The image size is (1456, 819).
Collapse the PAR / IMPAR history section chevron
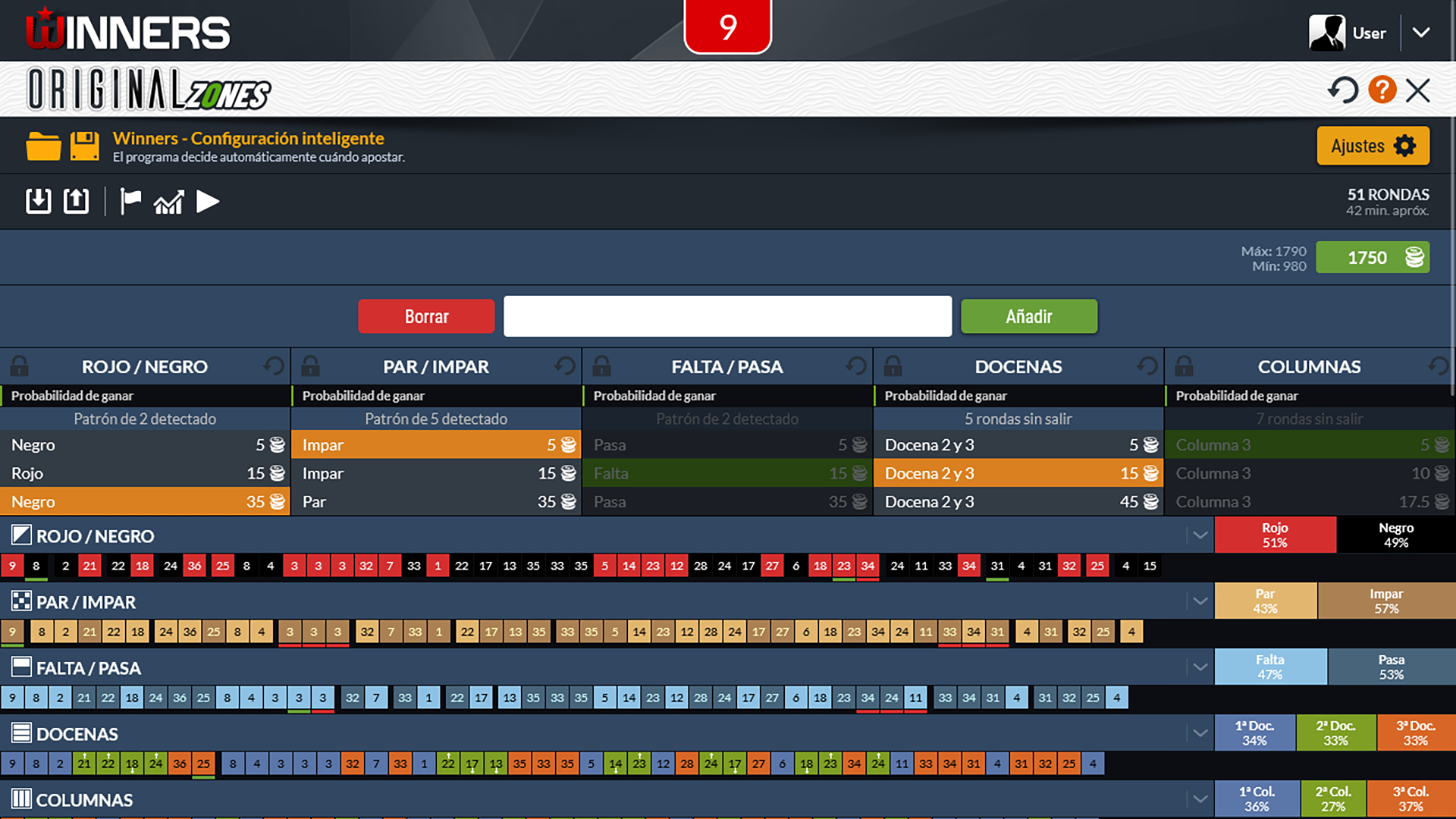(x=1200, y=601)
